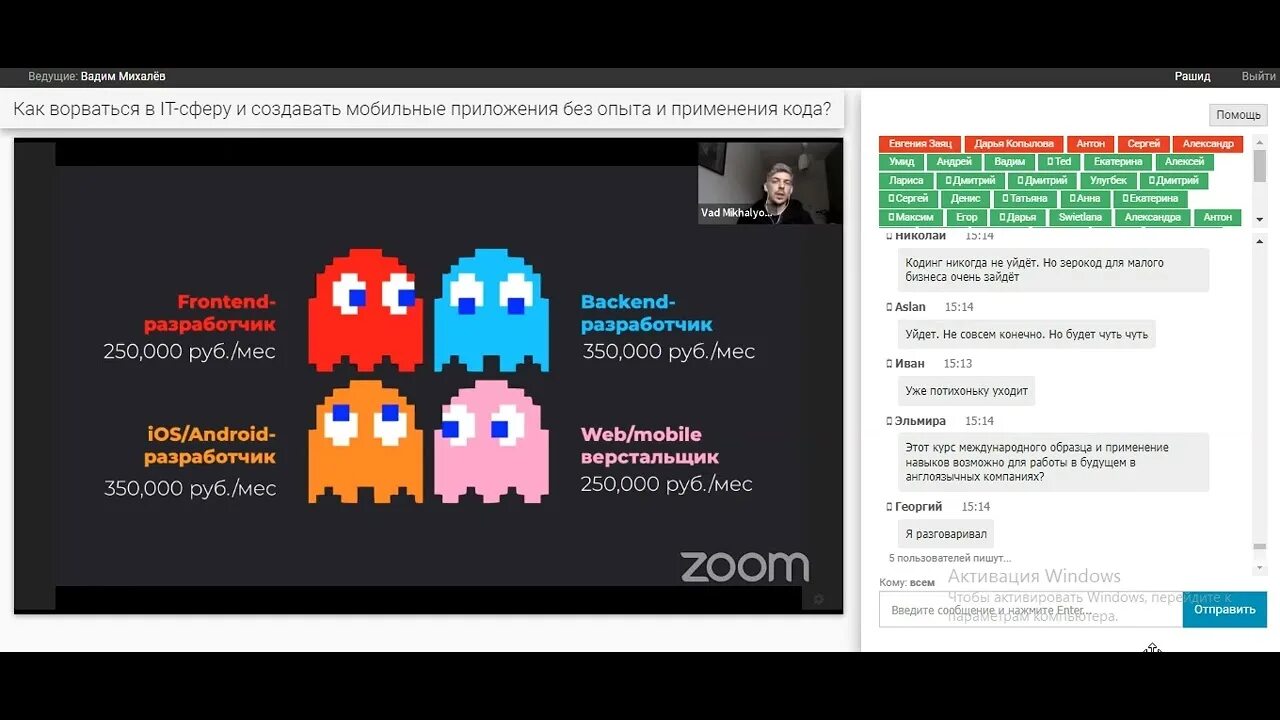Click Эльмира's message about курс международного образца
The image size is (1280, 720).
point(1053,462)
